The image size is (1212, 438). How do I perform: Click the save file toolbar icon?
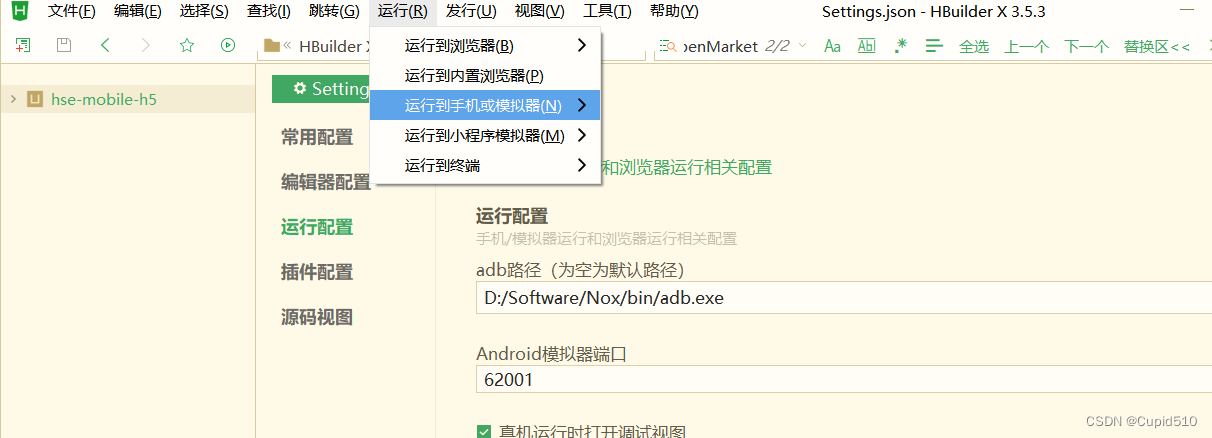coord(64,46)
